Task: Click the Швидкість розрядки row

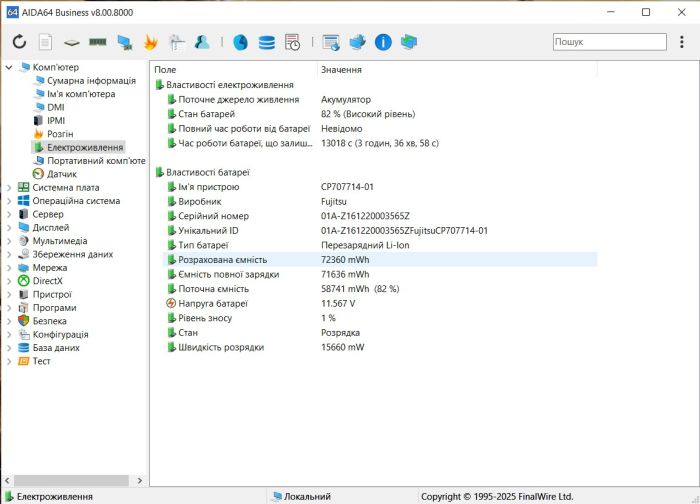Action: tap(380, 347)
